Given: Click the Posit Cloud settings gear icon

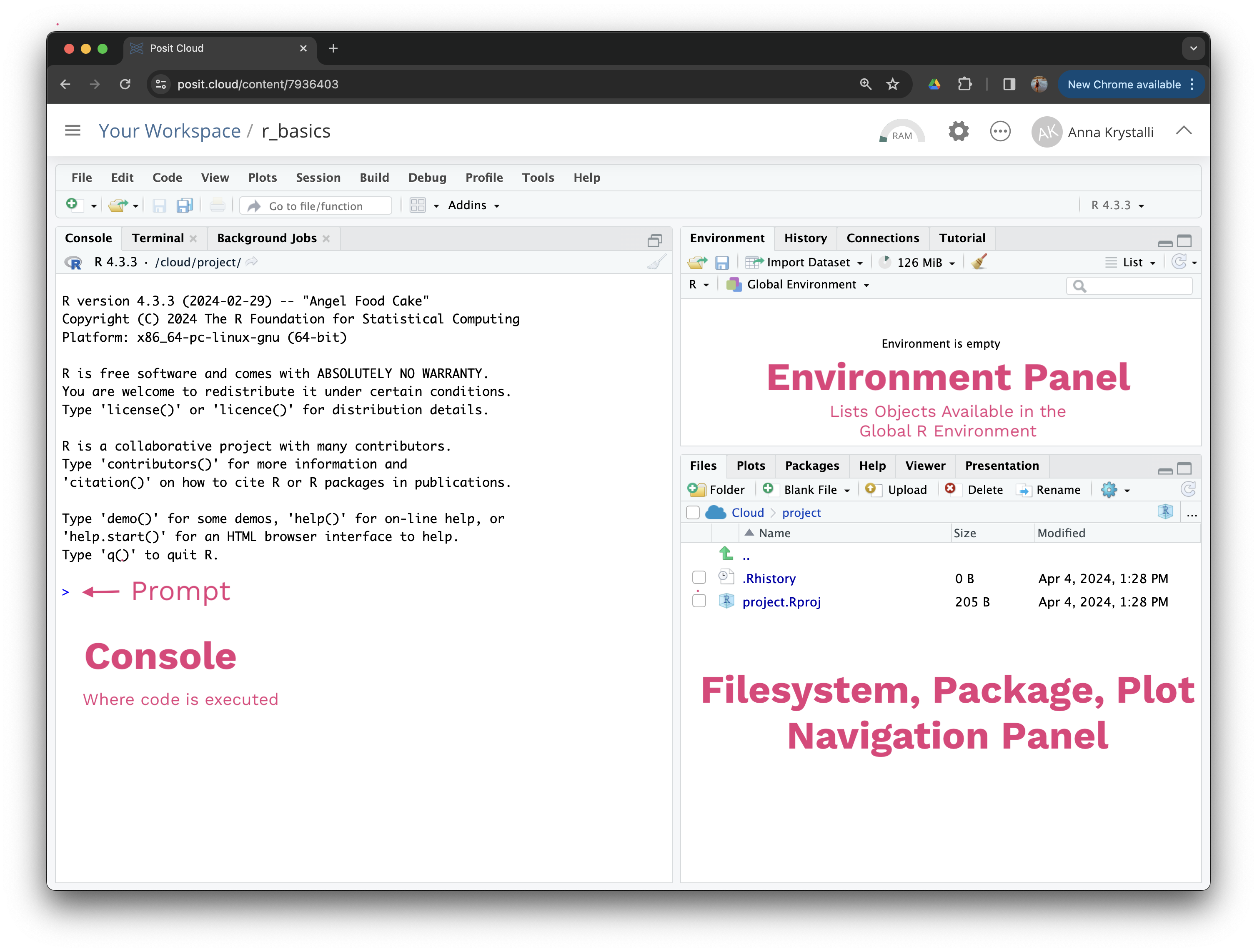Looking at the screenshot, I should (x=958, y=132).
